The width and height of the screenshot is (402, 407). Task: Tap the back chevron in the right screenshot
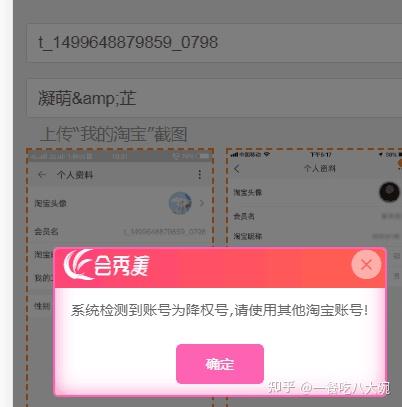(237, 169)
